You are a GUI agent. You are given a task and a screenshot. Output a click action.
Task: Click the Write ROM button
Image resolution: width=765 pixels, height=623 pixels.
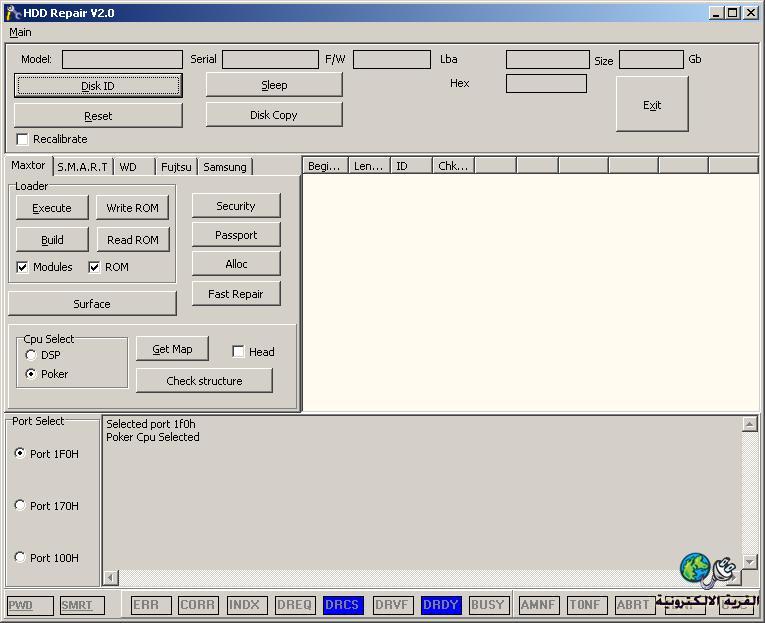coord(132,208)
